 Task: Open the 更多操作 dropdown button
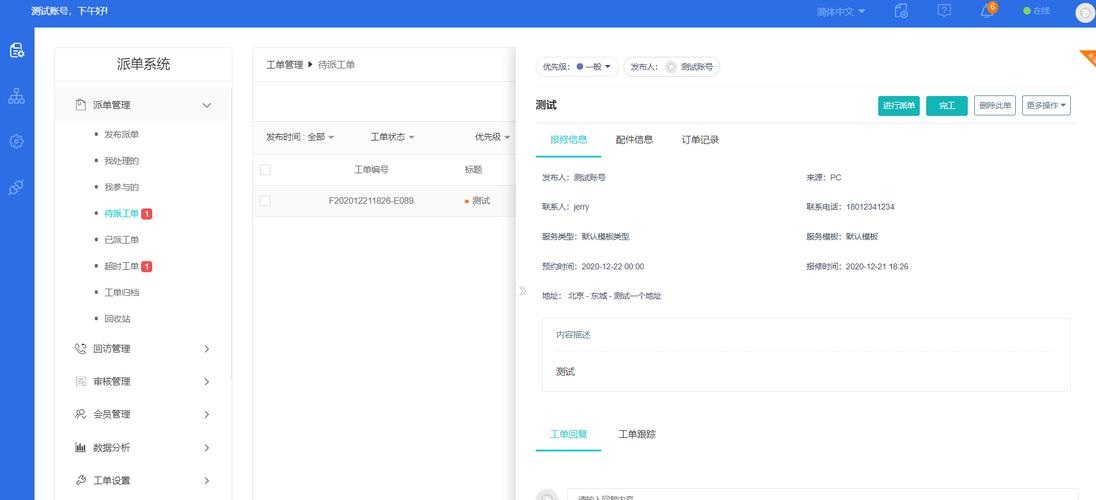coord(1046,106)
